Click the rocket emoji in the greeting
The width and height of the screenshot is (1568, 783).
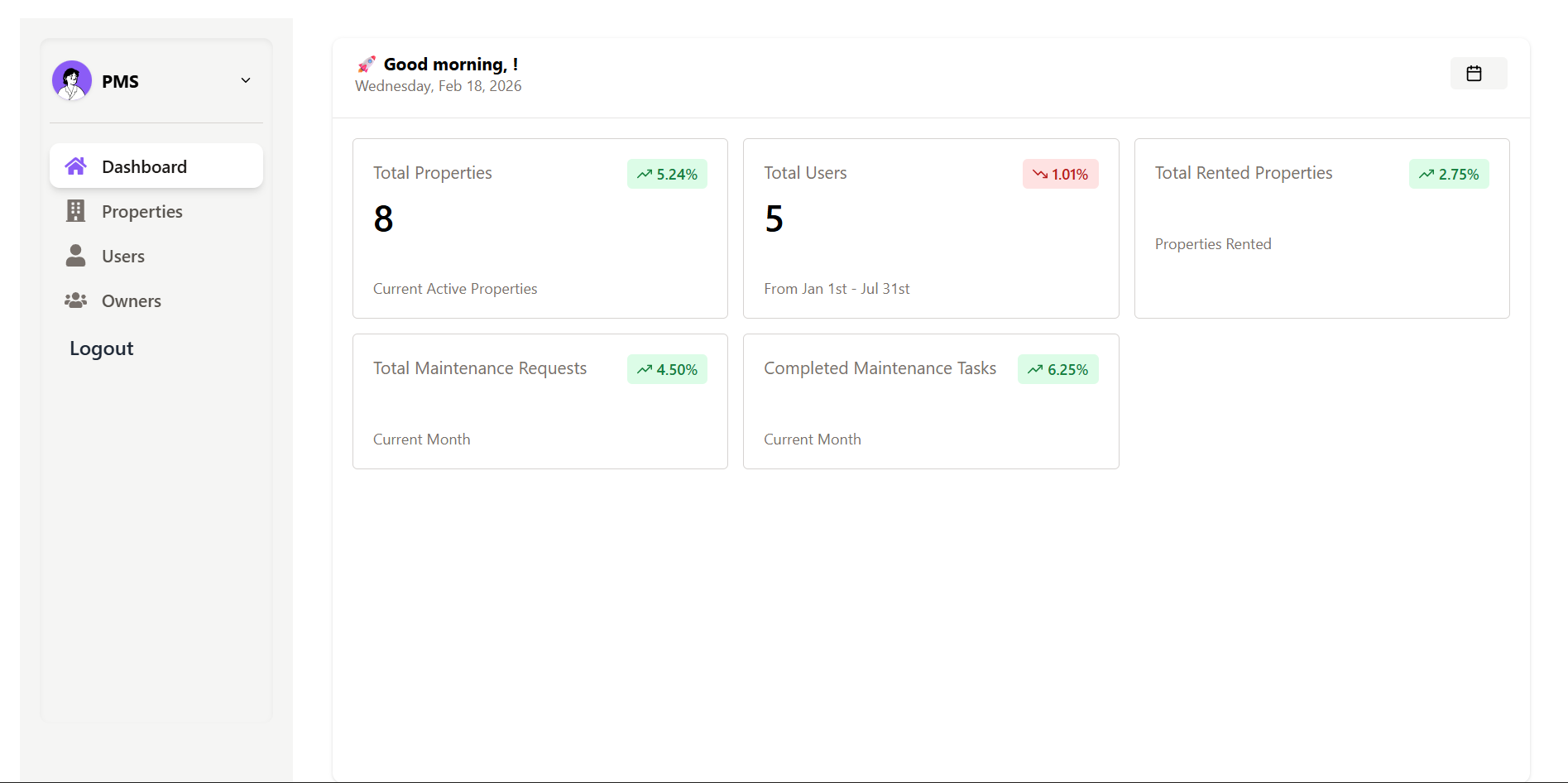tap(366, 63)
